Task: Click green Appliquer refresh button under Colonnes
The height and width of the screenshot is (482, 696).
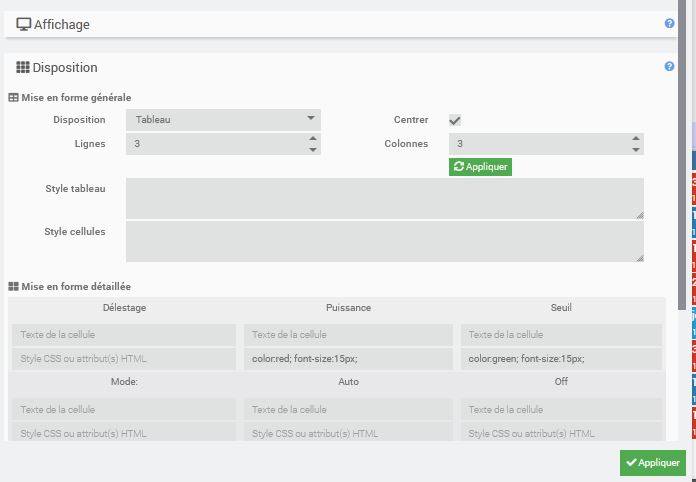Action: (480, 167)
